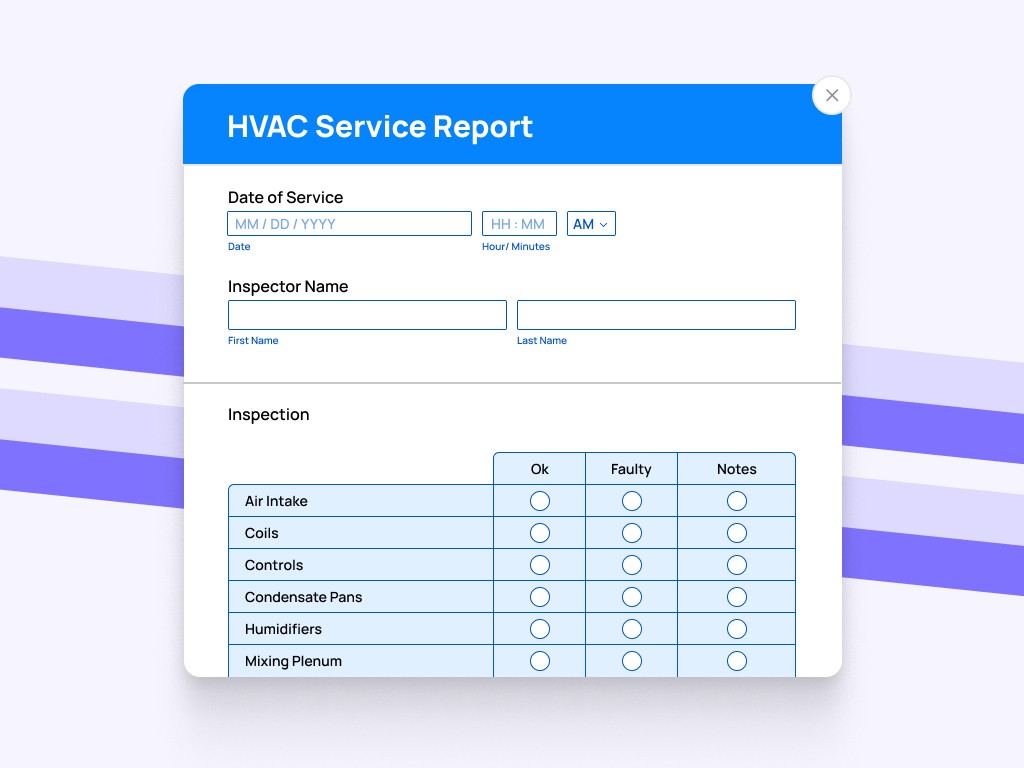Click the First Name input field
Screen dimensions: 1024x768
(x=367, y=315)
